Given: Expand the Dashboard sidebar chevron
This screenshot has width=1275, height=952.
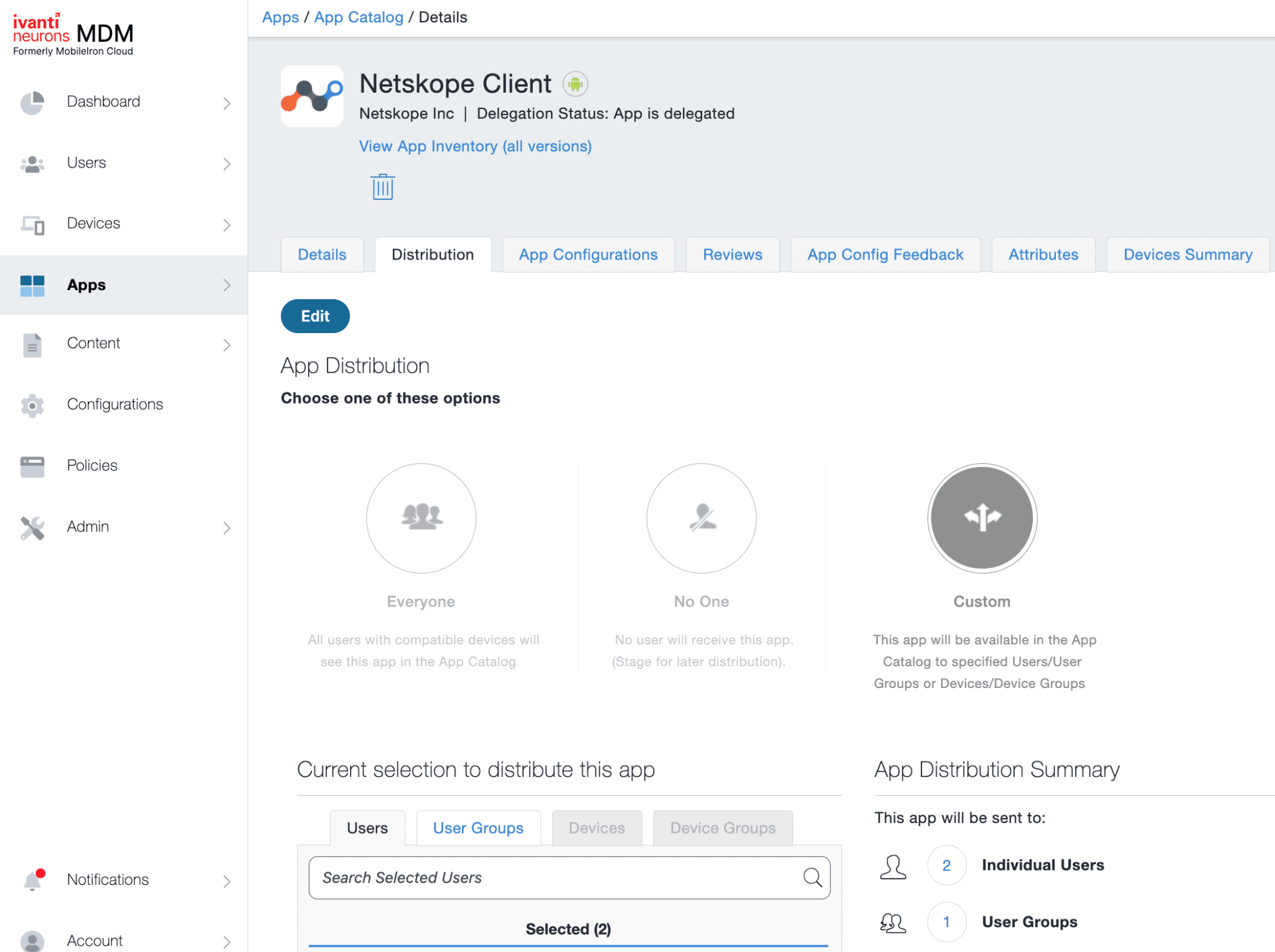Looking at the screenshot, I should (x=227, y=102).
